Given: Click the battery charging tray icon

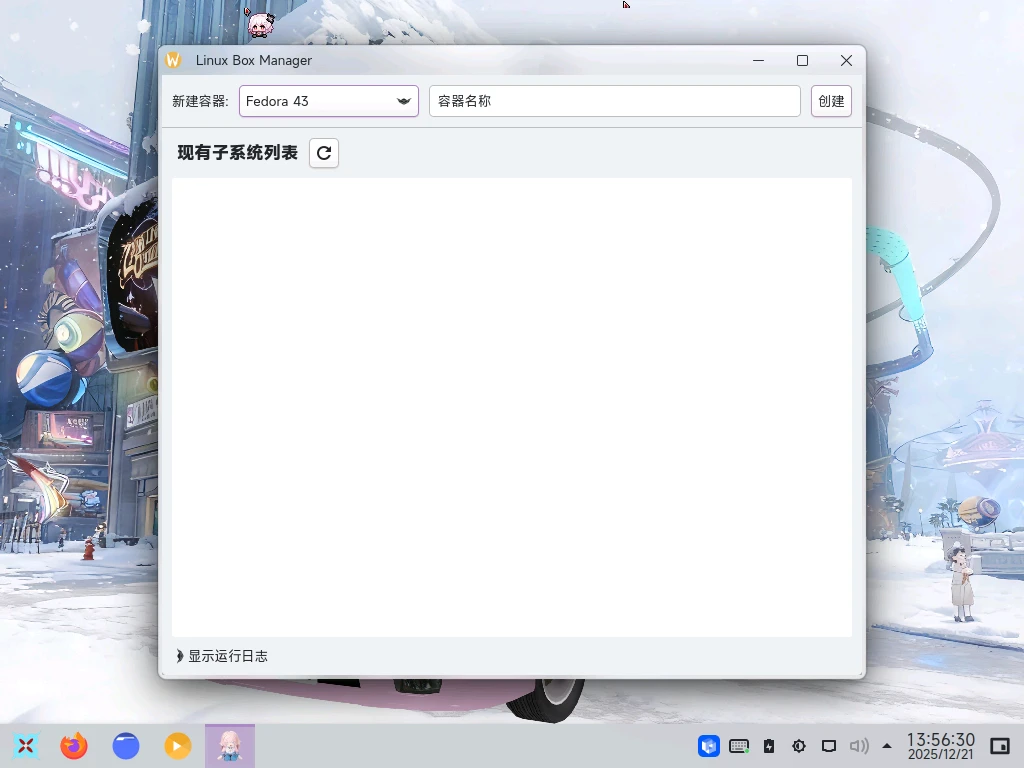Looking at the screenshot, I should click(x=769, y=746).
